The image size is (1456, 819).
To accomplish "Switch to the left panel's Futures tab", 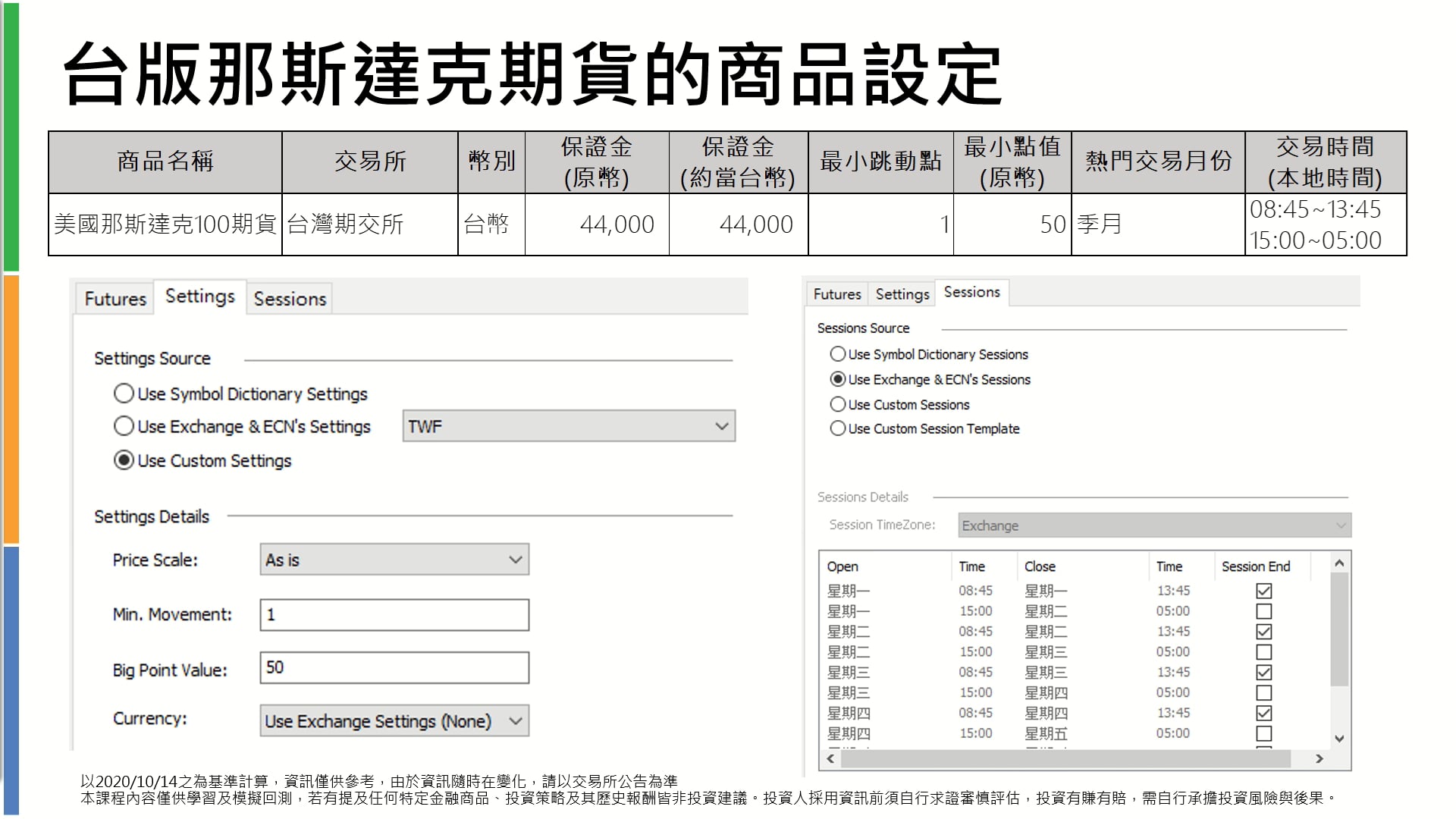I will click(x=115, y=299).
